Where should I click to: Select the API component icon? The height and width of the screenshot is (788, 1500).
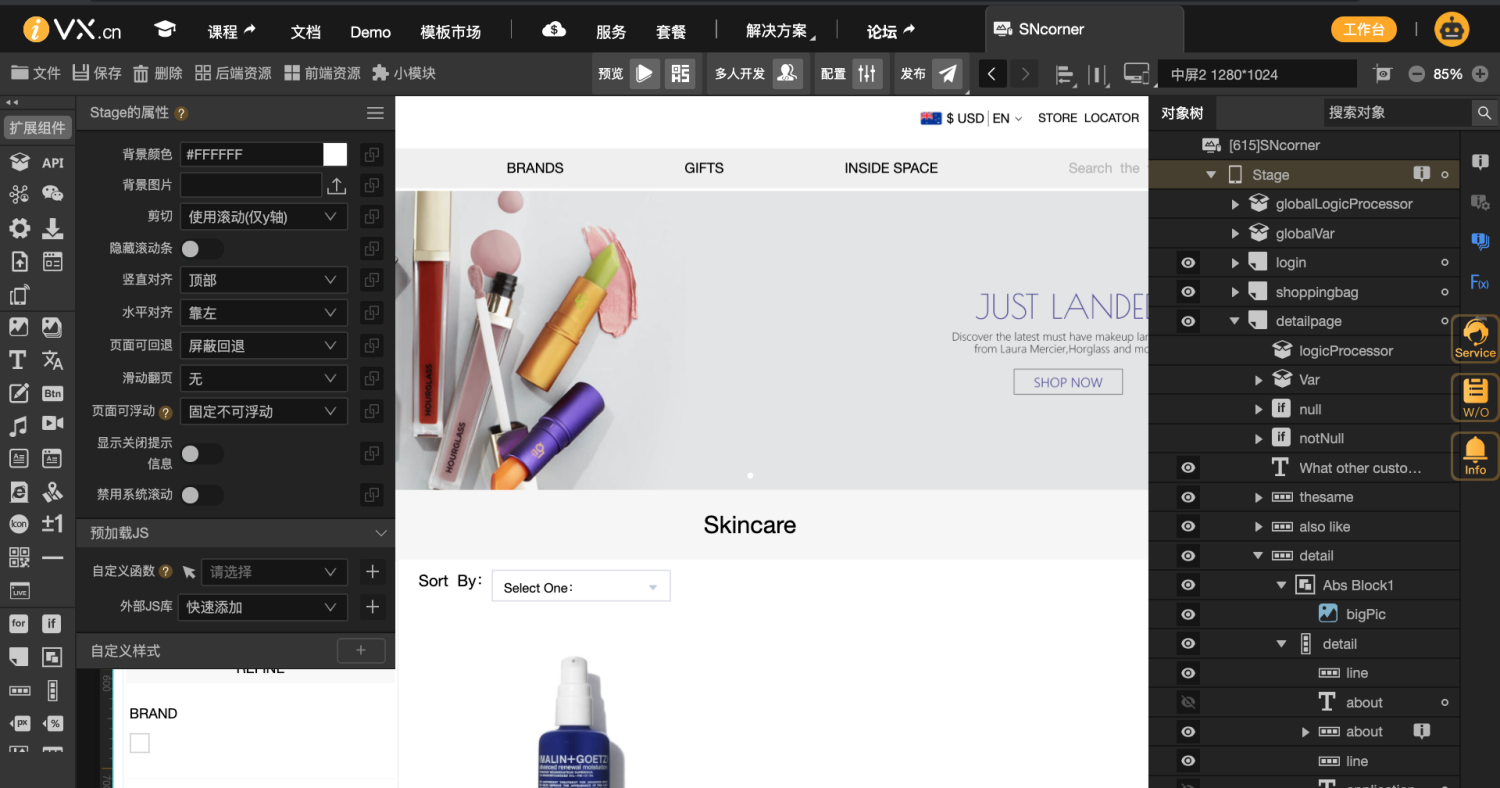(x=53, y=163)
